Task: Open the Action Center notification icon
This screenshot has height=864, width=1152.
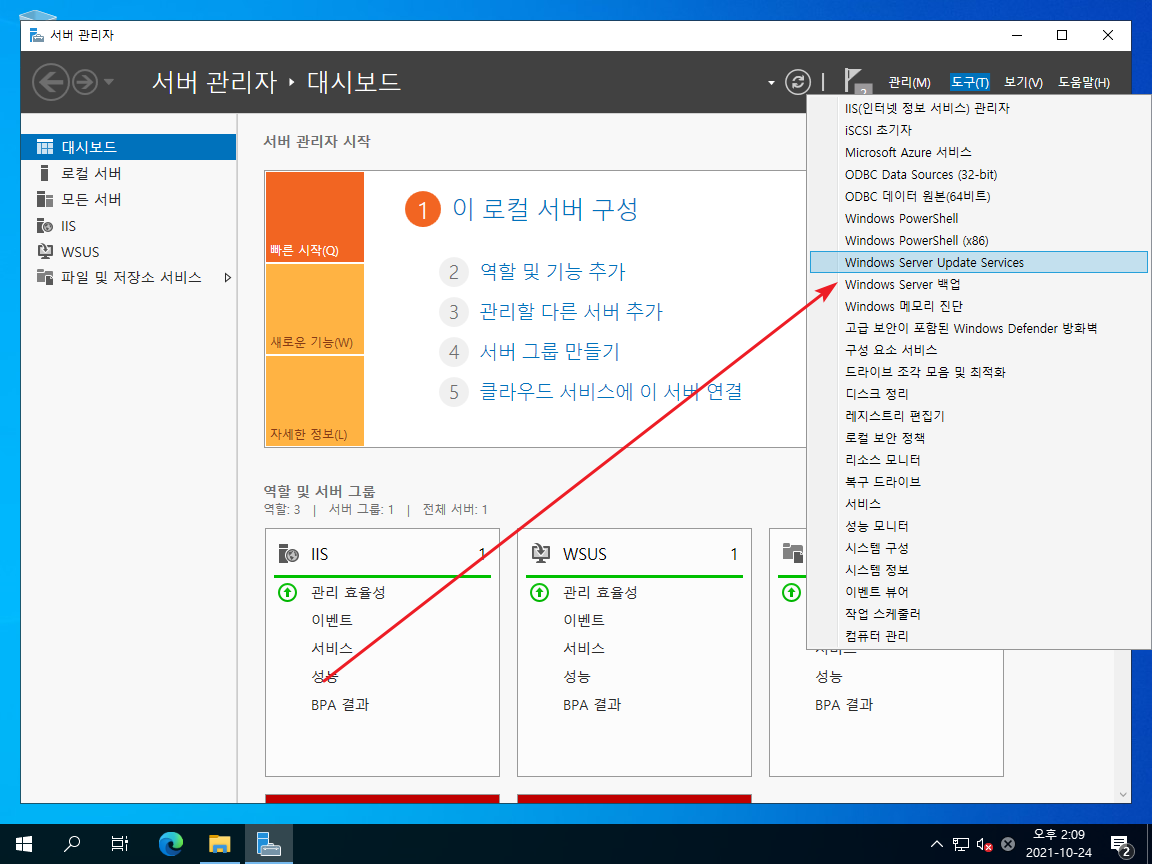Action: (1121, 844)
